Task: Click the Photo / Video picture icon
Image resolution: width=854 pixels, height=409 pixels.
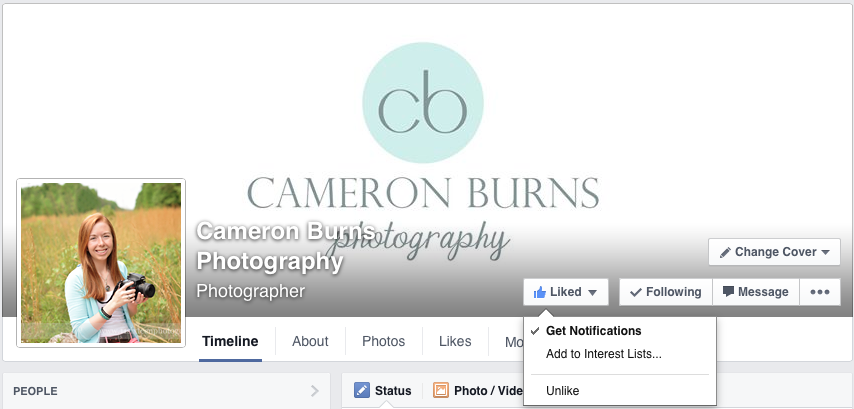Action: (441, 390)
